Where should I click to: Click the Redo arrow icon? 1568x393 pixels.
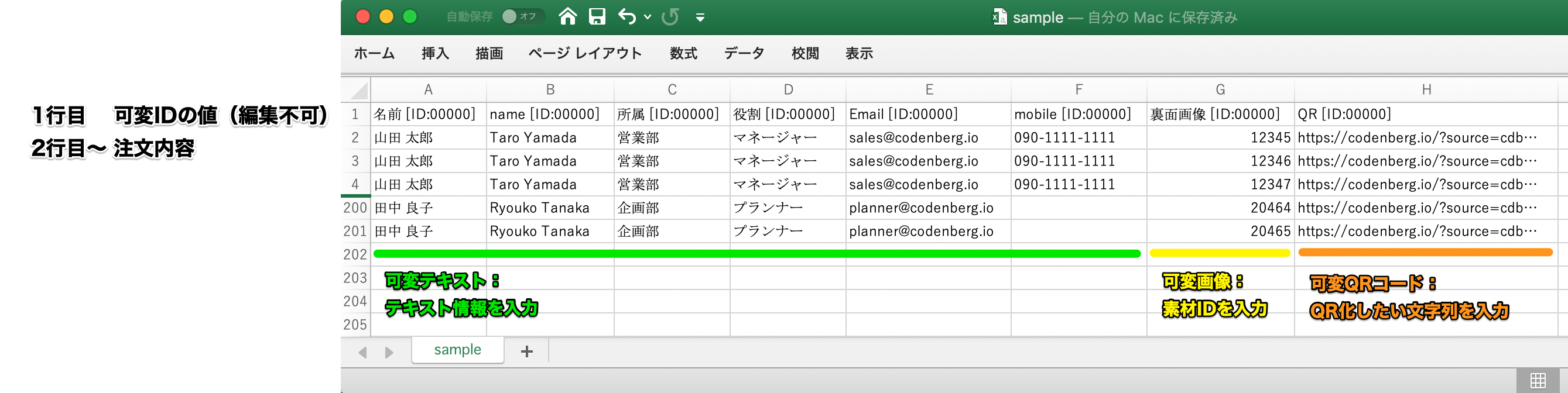670,16
